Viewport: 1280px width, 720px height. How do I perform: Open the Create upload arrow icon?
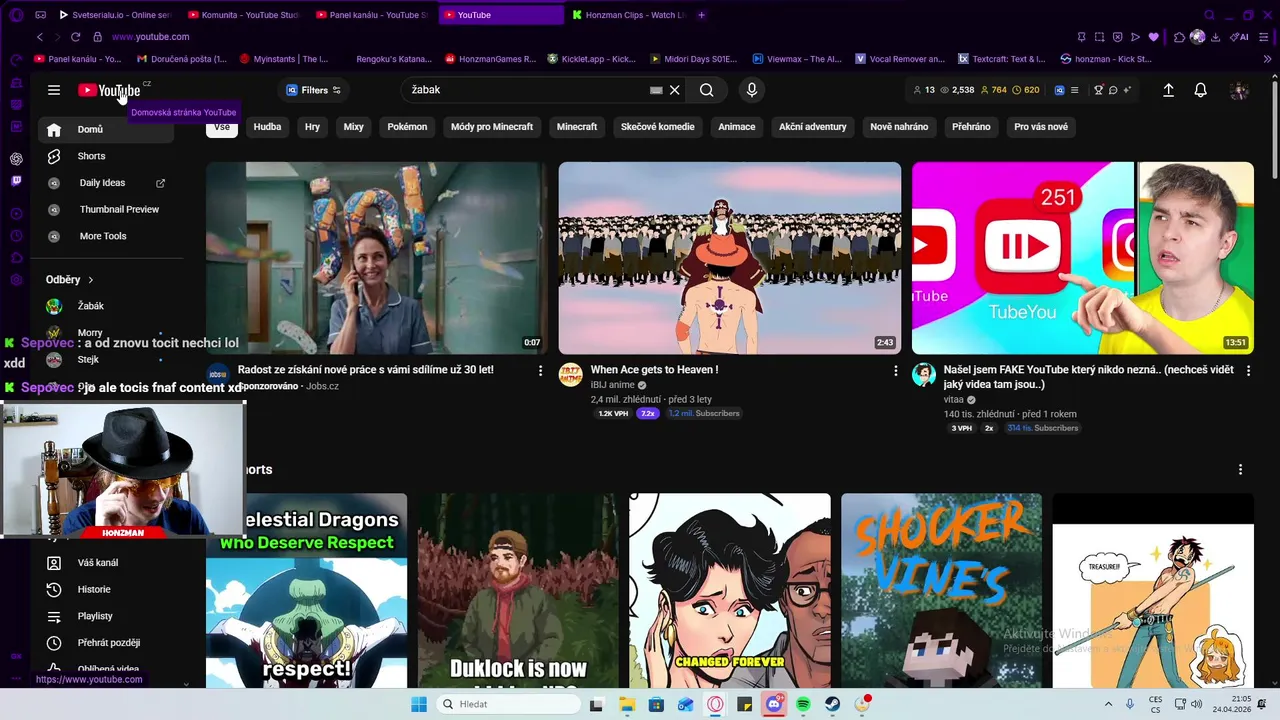[x=1168, y=90]
